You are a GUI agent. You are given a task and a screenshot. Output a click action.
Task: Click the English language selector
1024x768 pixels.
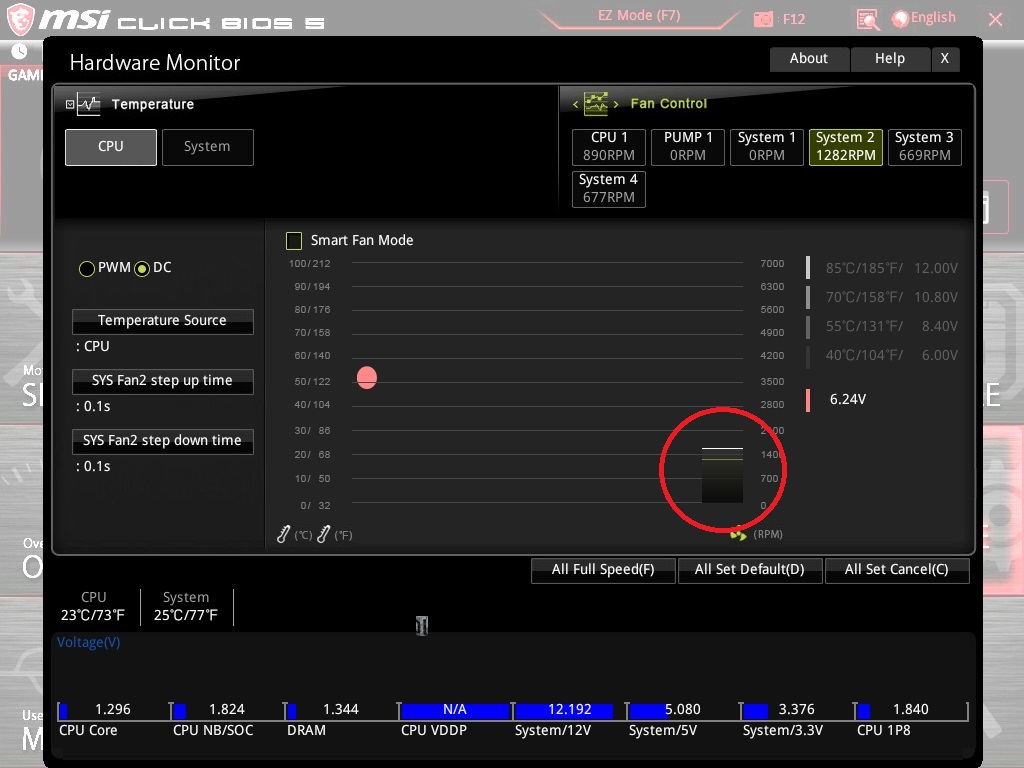pos(933,18)
